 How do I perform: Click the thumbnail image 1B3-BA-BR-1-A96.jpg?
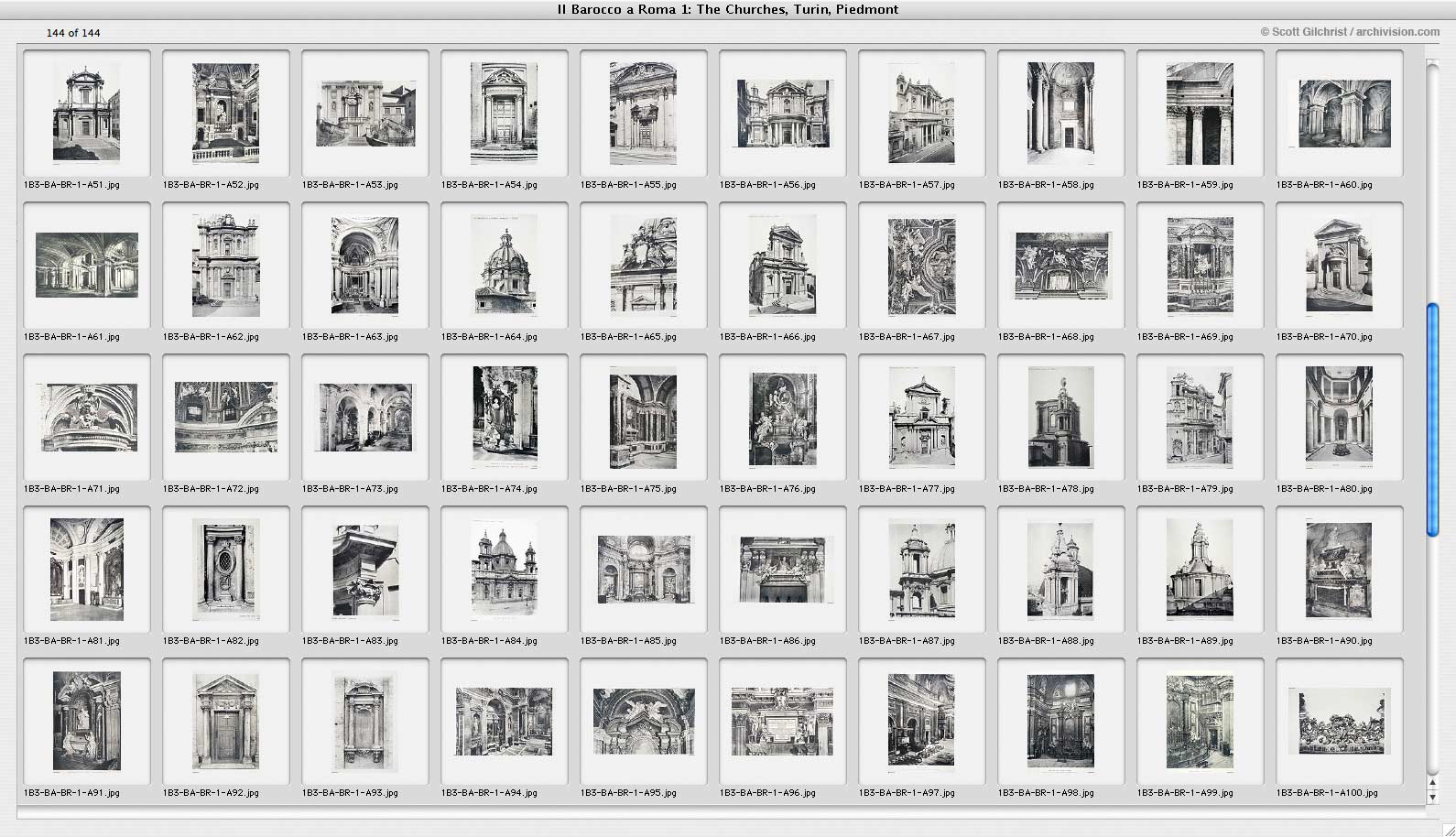click(x=783, y=722)
